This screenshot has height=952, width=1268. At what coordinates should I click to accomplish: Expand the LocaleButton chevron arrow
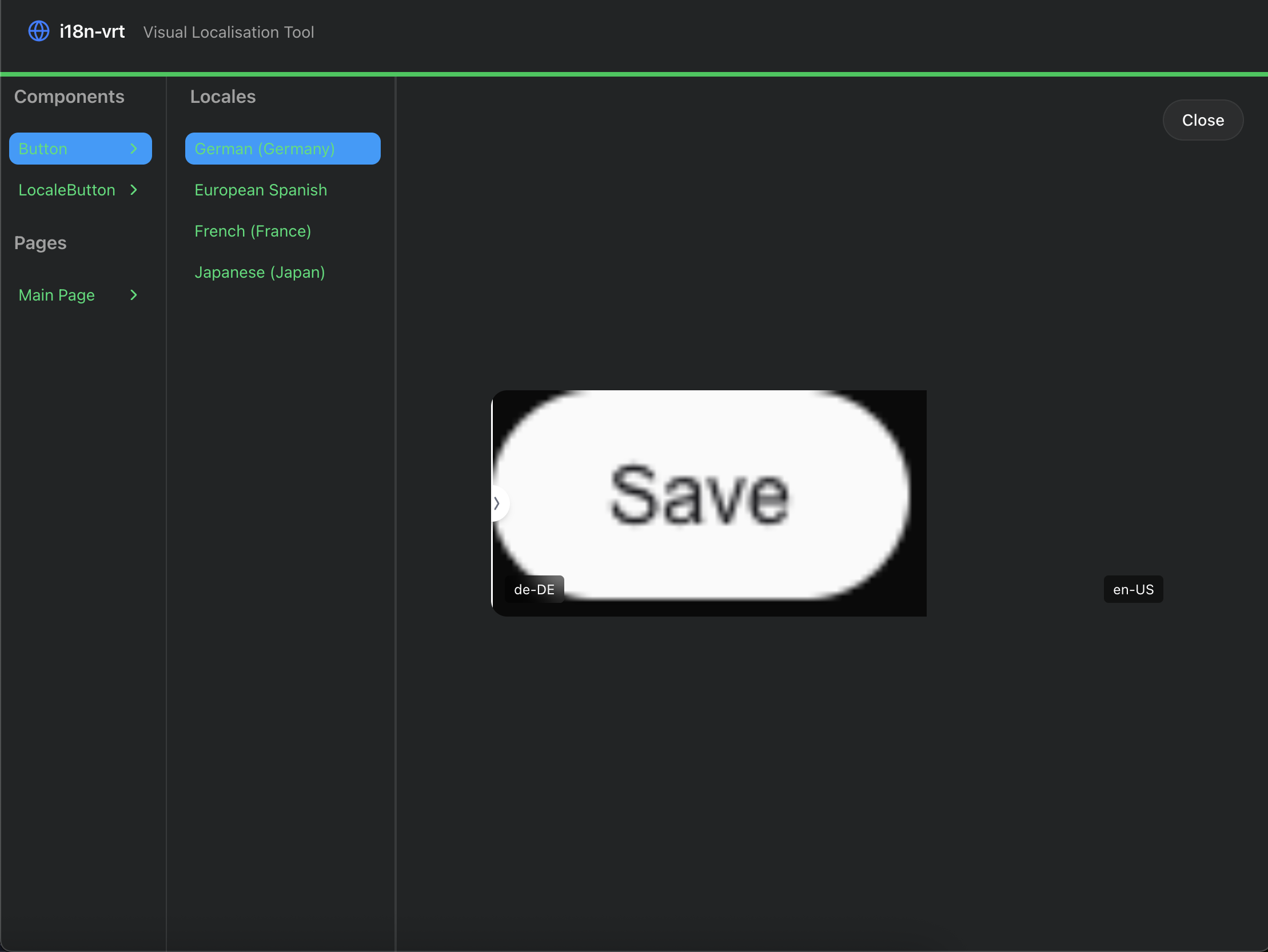(134, 190)
